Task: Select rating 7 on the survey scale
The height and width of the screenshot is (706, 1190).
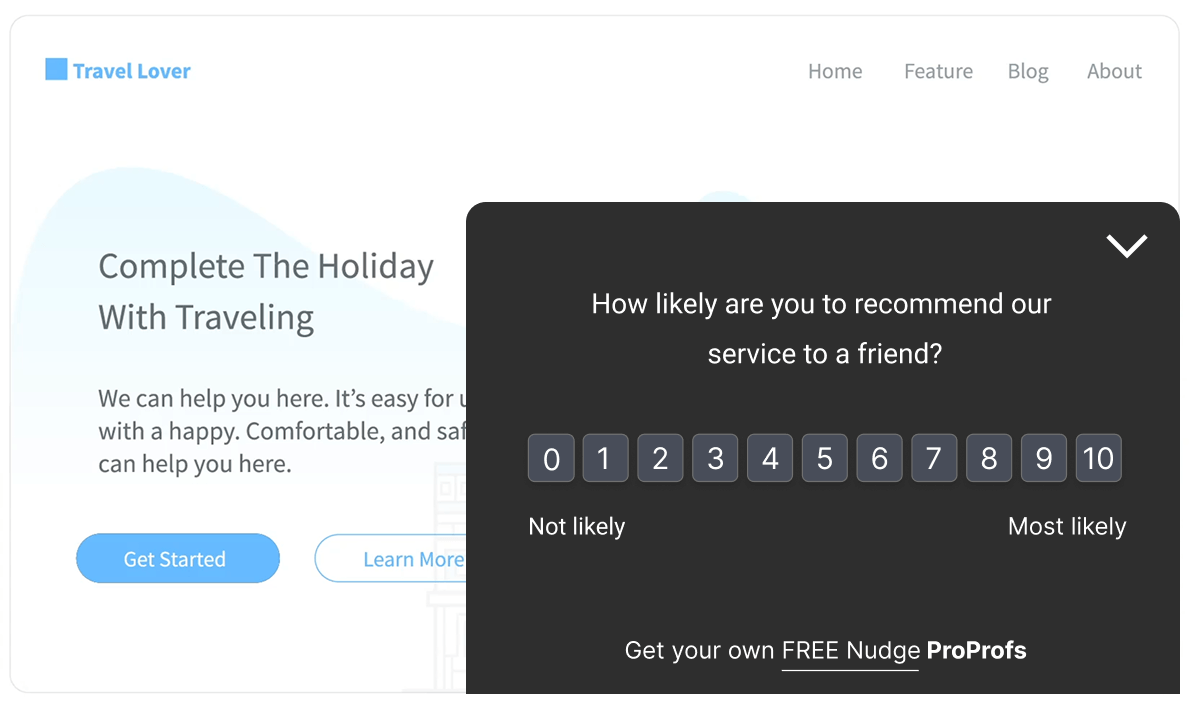Action: [x=934, y=458]
